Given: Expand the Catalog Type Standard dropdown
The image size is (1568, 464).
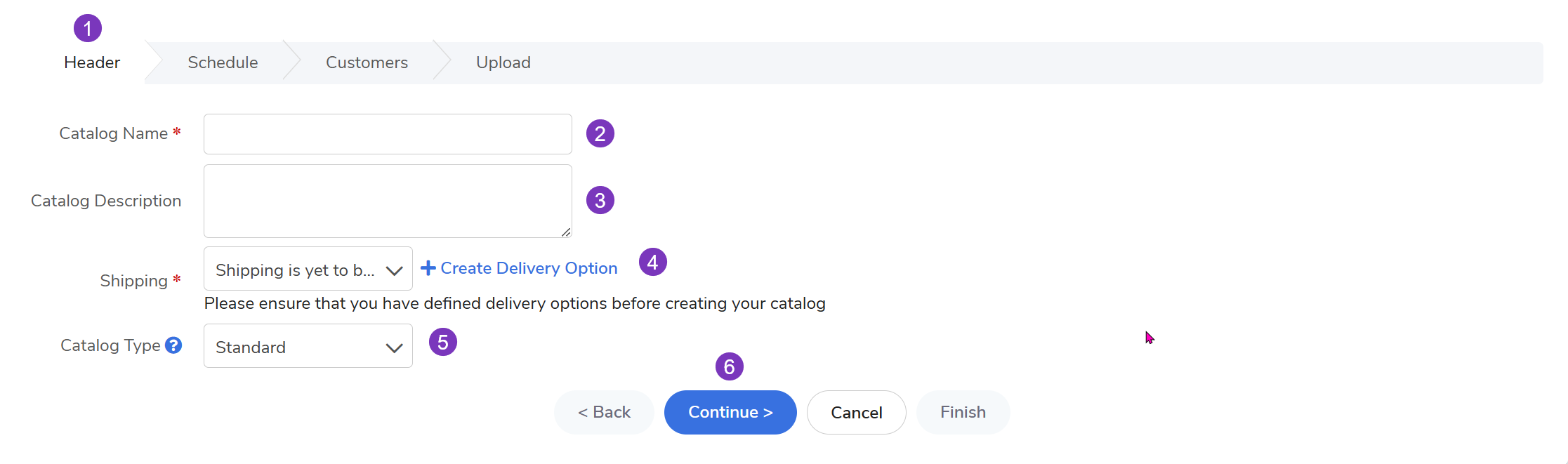Looking at the screenshot, I should point(308,346).
